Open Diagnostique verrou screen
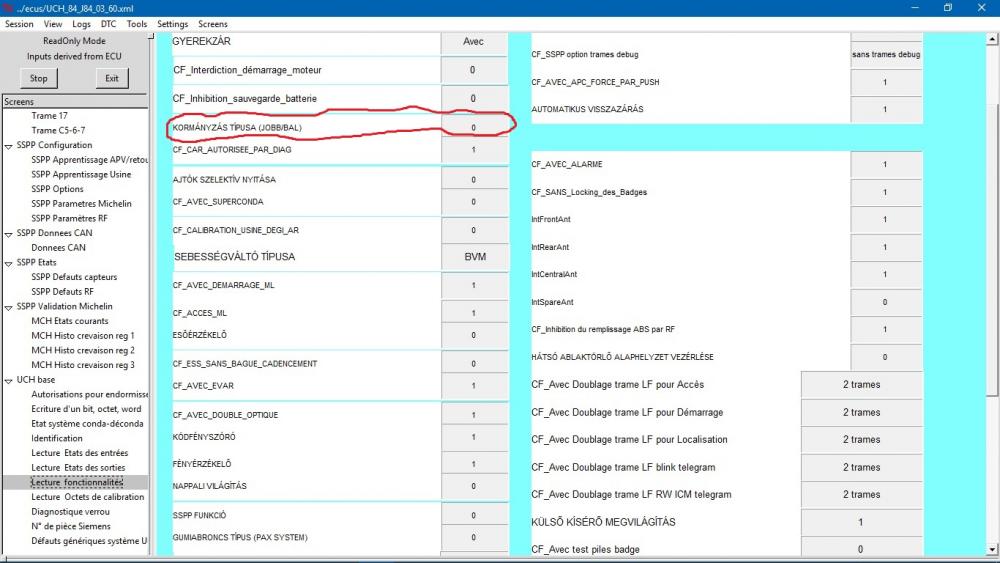Viewport: 1000px width, 563px height. pyautogui.click(x=70, y=511)
